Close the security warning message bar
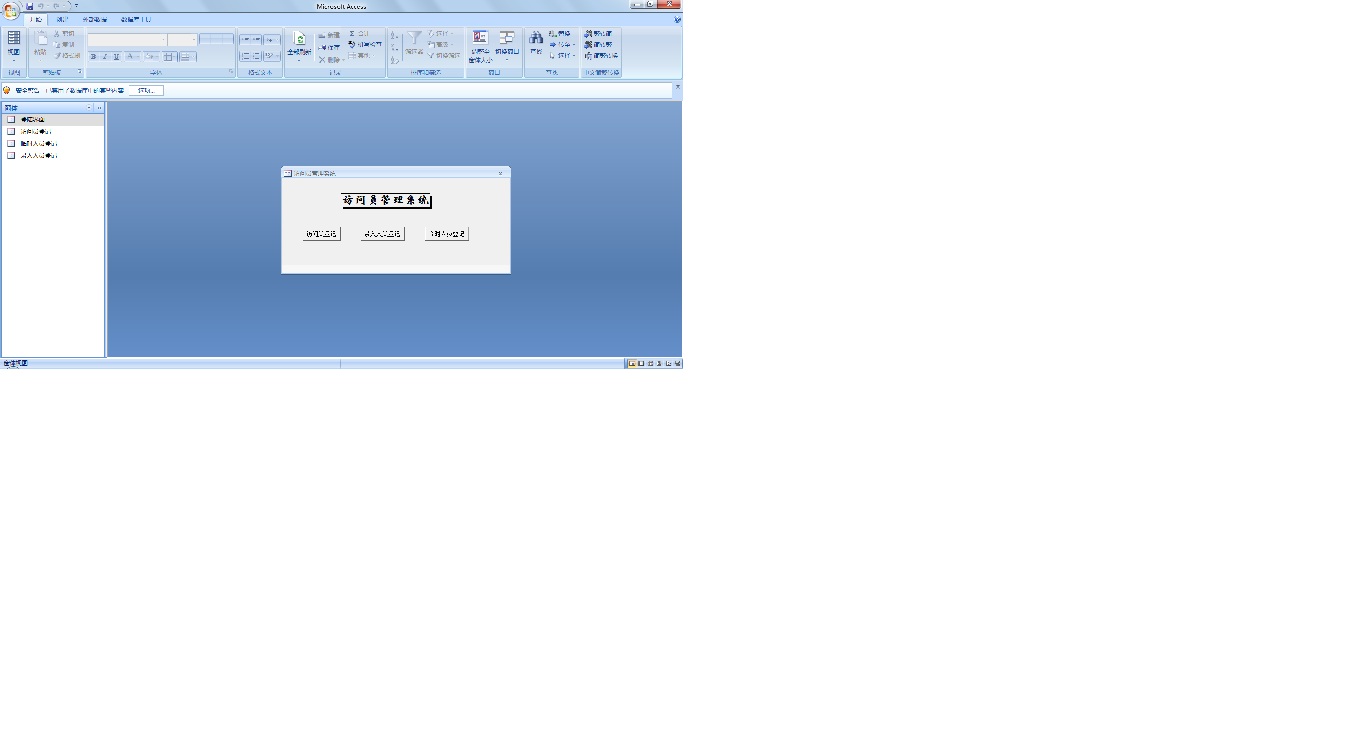 coord(677,87)
